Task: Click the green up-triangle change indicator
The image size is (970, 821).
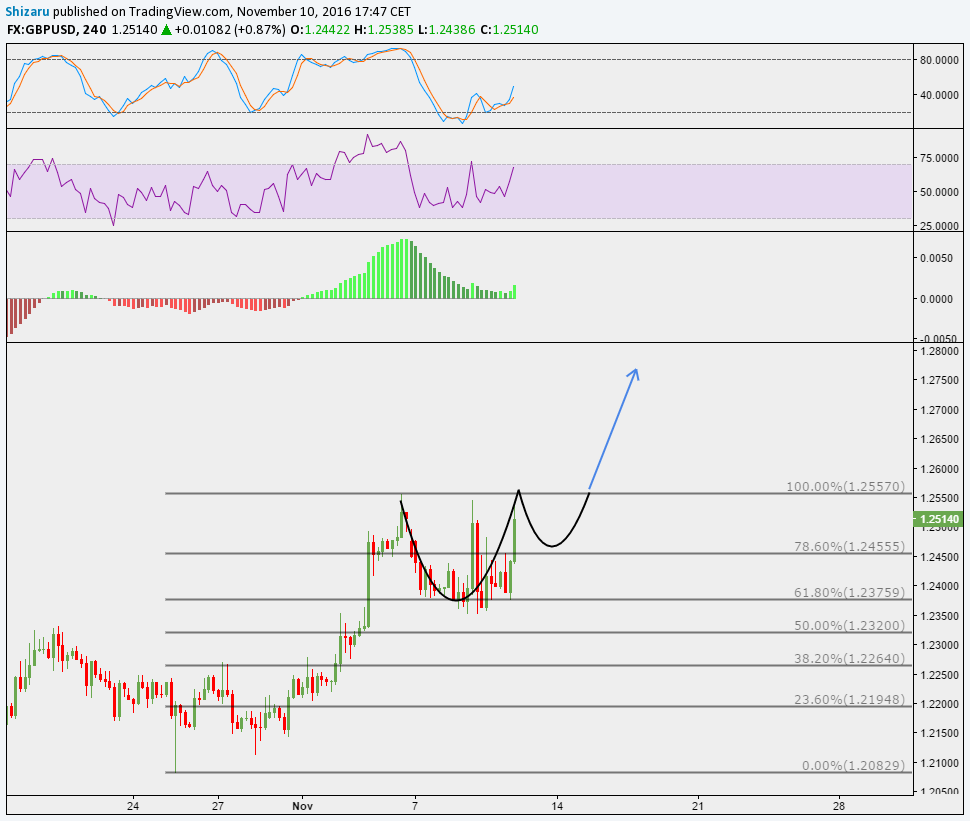Action: [166, 30]
